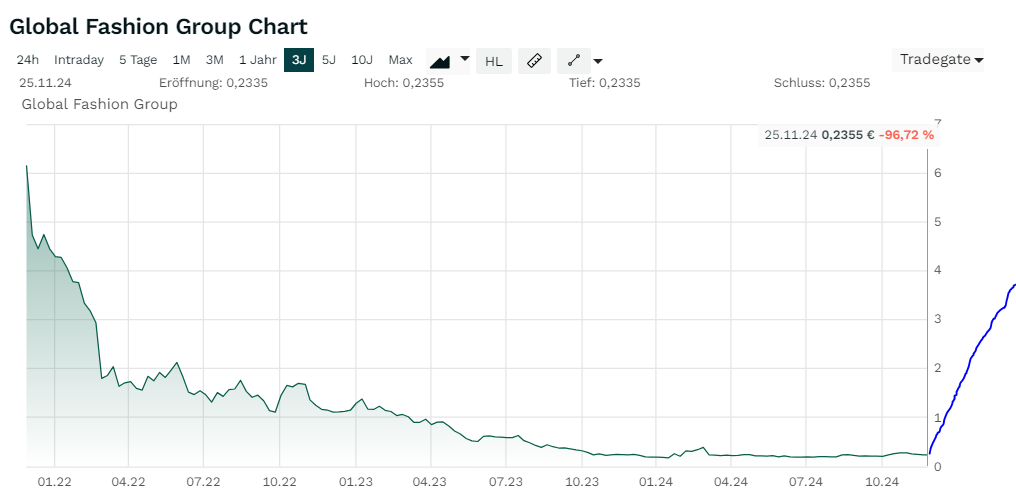Select the 1 Jahr period

tap(257, 60)
